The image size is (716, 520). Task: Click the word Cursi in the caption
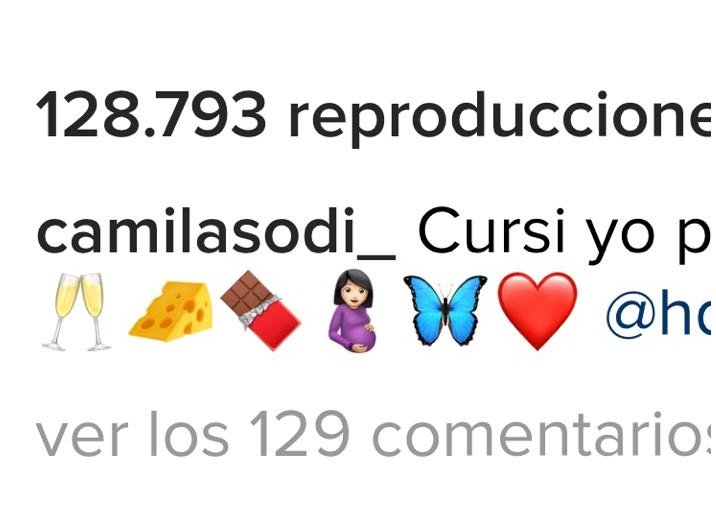coord(491,230)
